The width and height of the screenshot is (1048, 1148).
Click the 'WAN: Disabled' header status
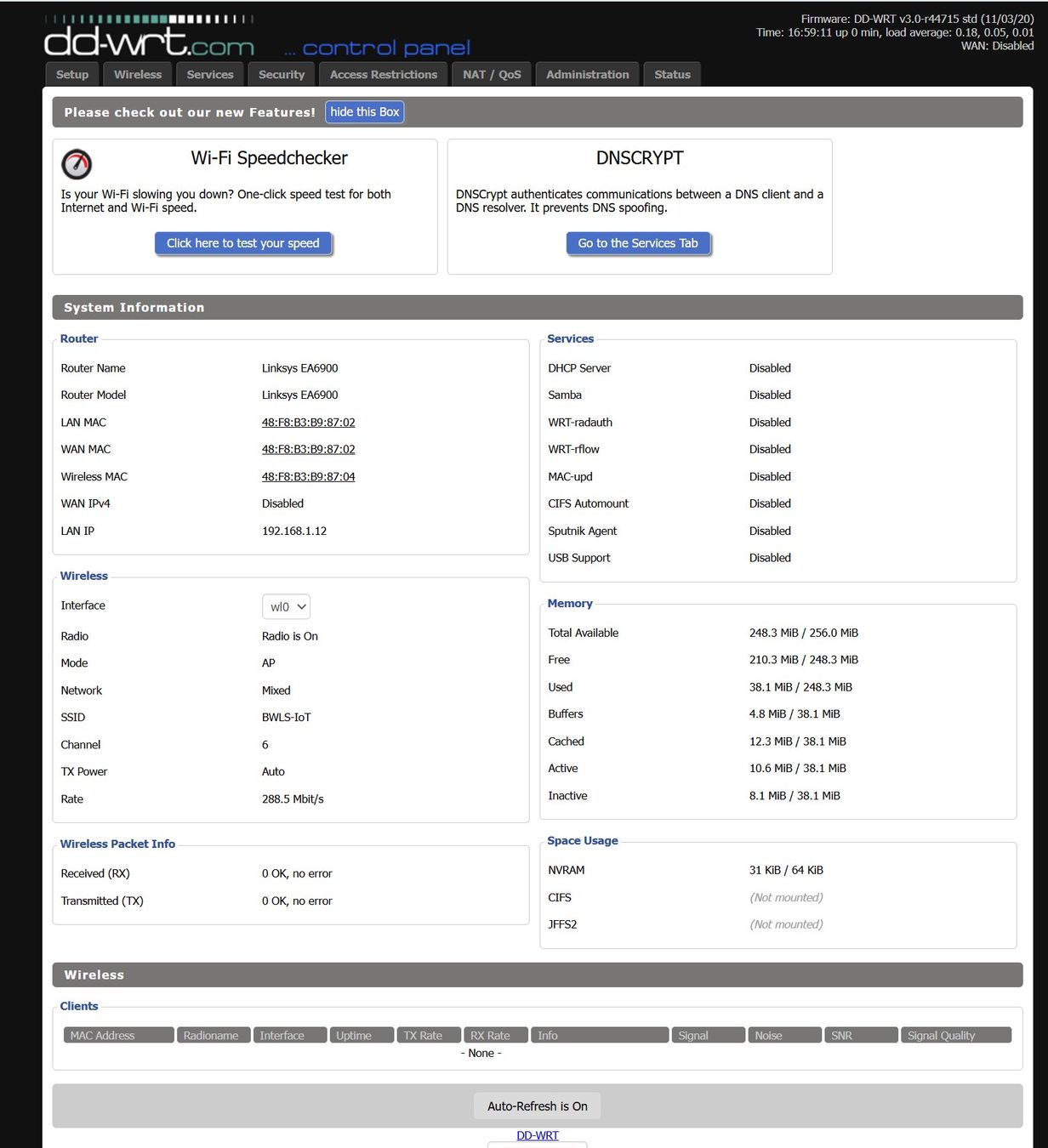point(998,46)
